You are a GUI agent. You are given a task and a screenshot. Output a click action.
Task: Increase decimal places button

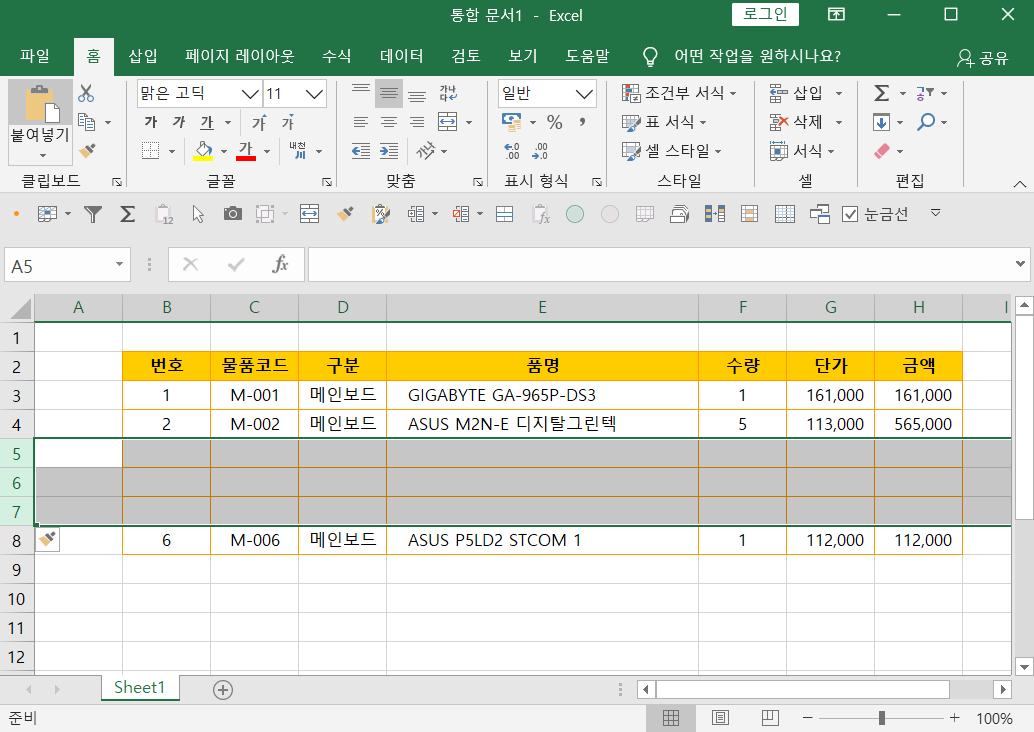(x=511, y=151)
